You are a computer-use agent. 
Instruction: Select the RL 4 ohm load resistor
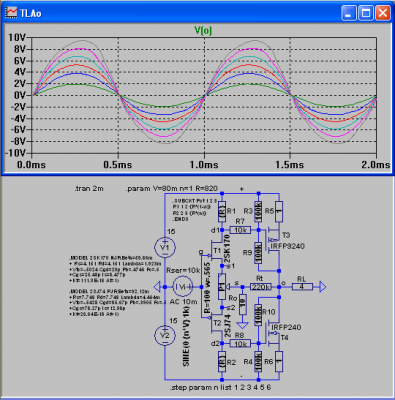(x=302, y=287)
